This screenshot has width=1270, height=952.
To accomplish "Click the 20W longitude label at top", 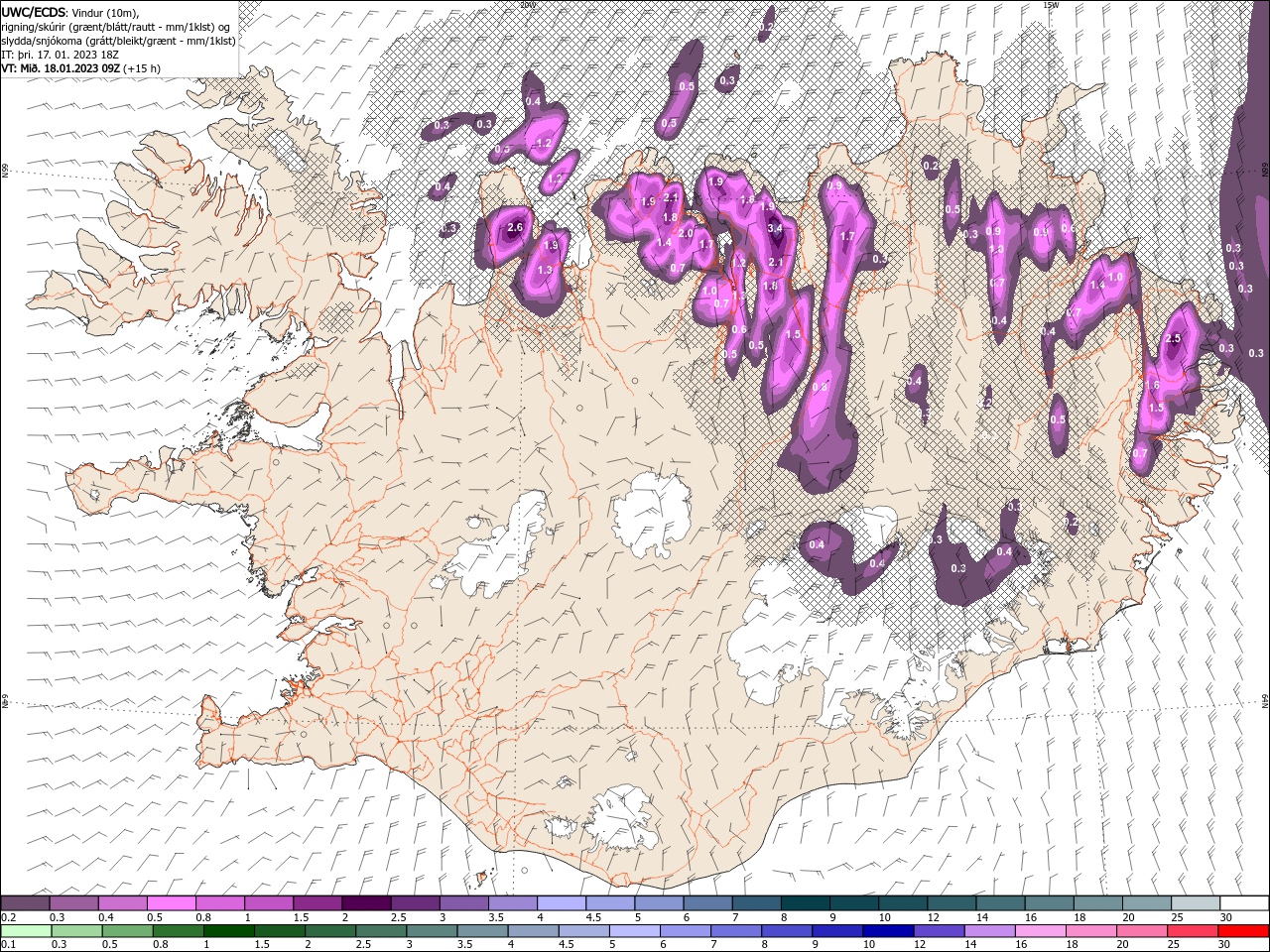I will [527, 5].
